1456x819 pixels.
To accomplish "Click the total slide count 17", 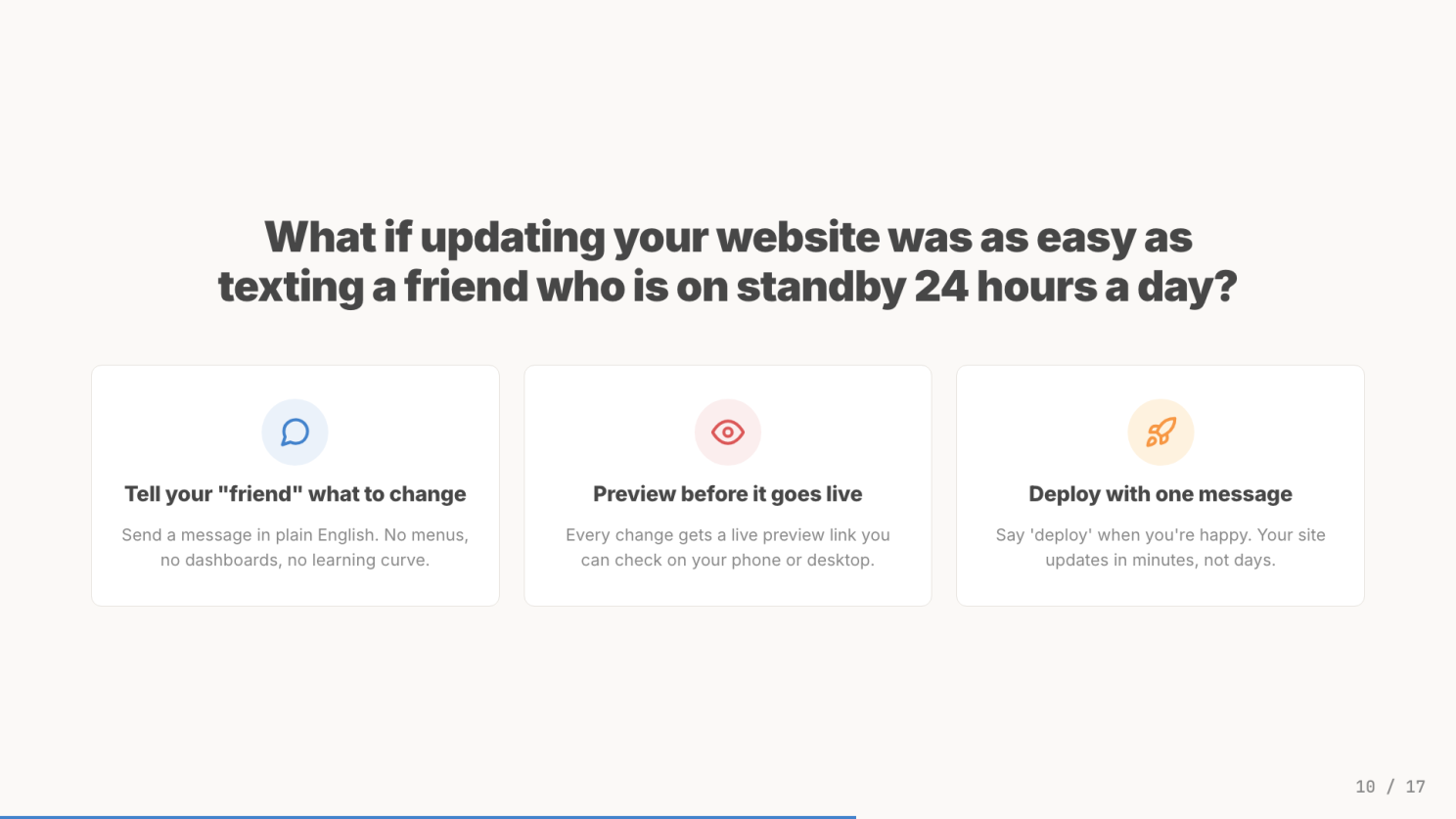I will click(x=1415, y=787).
